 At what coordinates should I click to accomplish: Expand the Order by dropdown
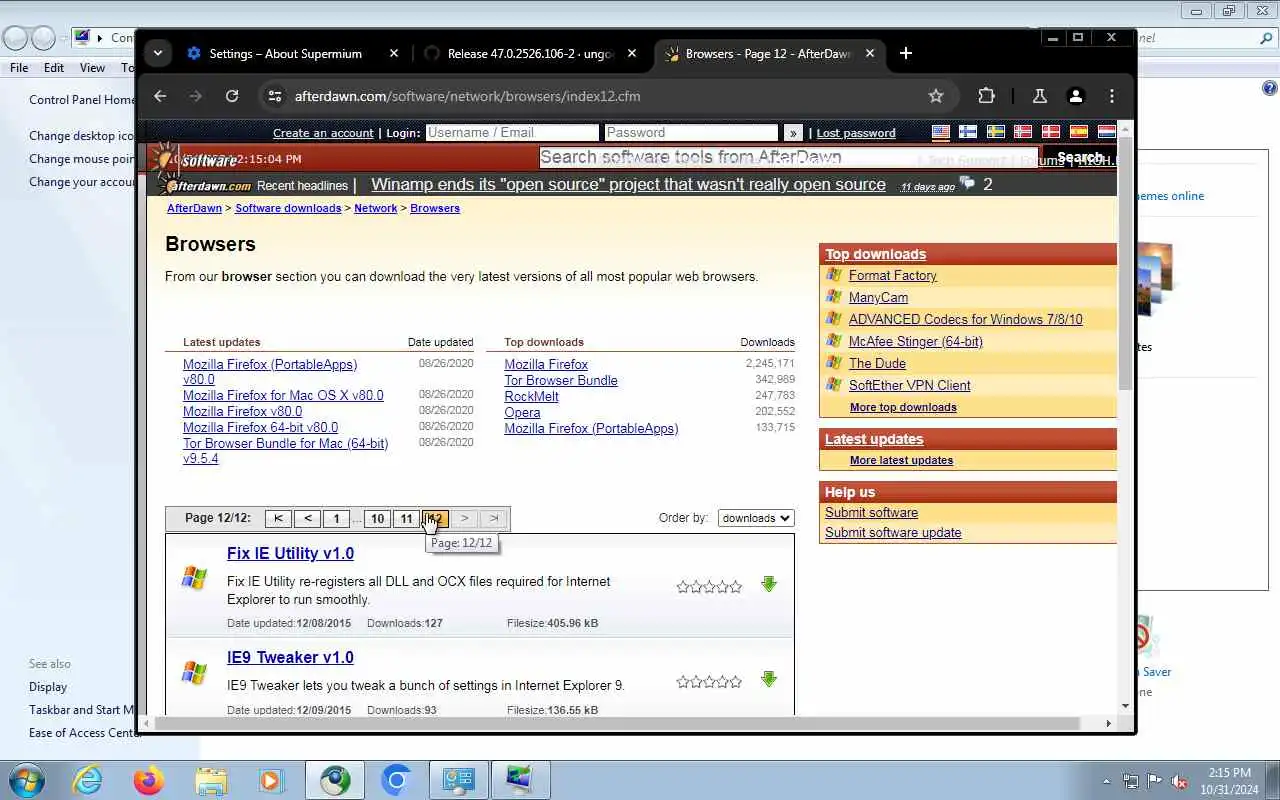(755, 518)
